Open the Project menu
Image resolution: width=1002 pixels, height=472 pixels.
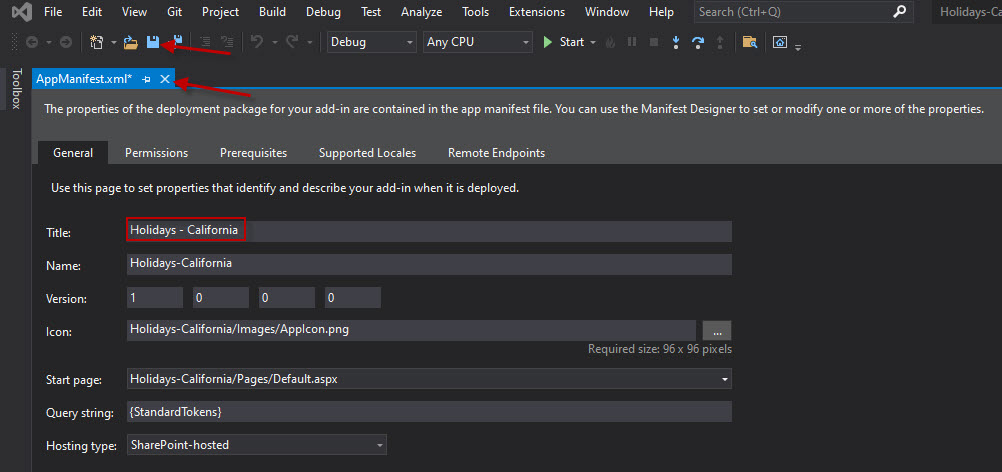tap(220, 12)
